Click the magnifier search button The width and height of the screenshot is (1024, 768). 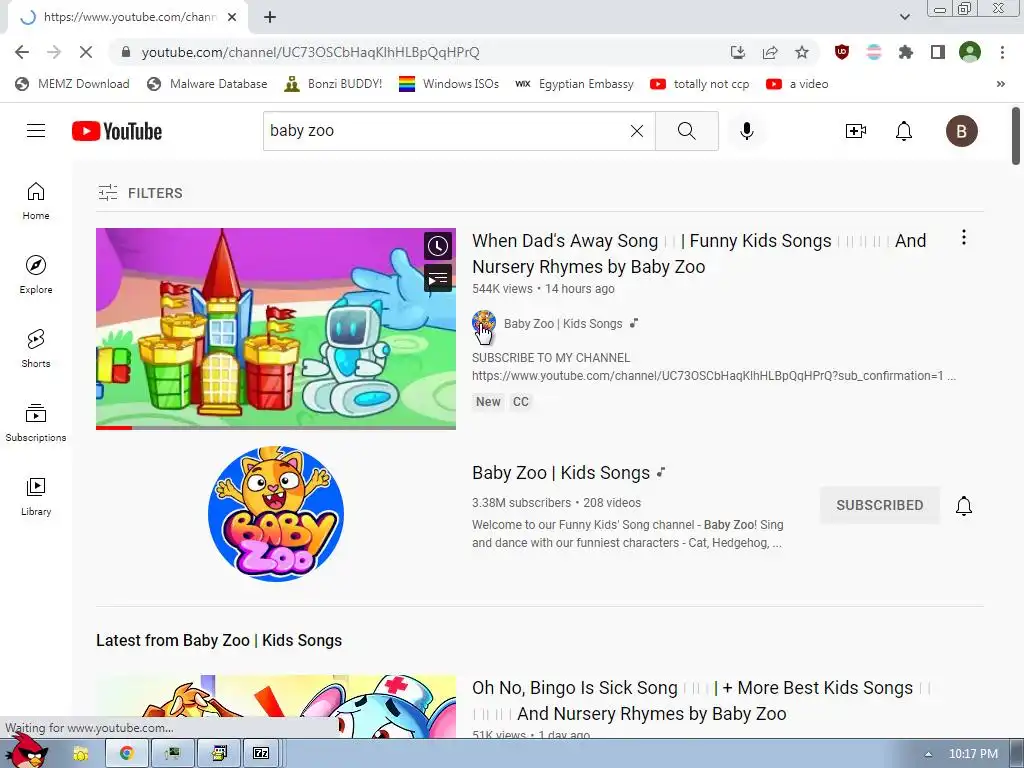point(686,131)
